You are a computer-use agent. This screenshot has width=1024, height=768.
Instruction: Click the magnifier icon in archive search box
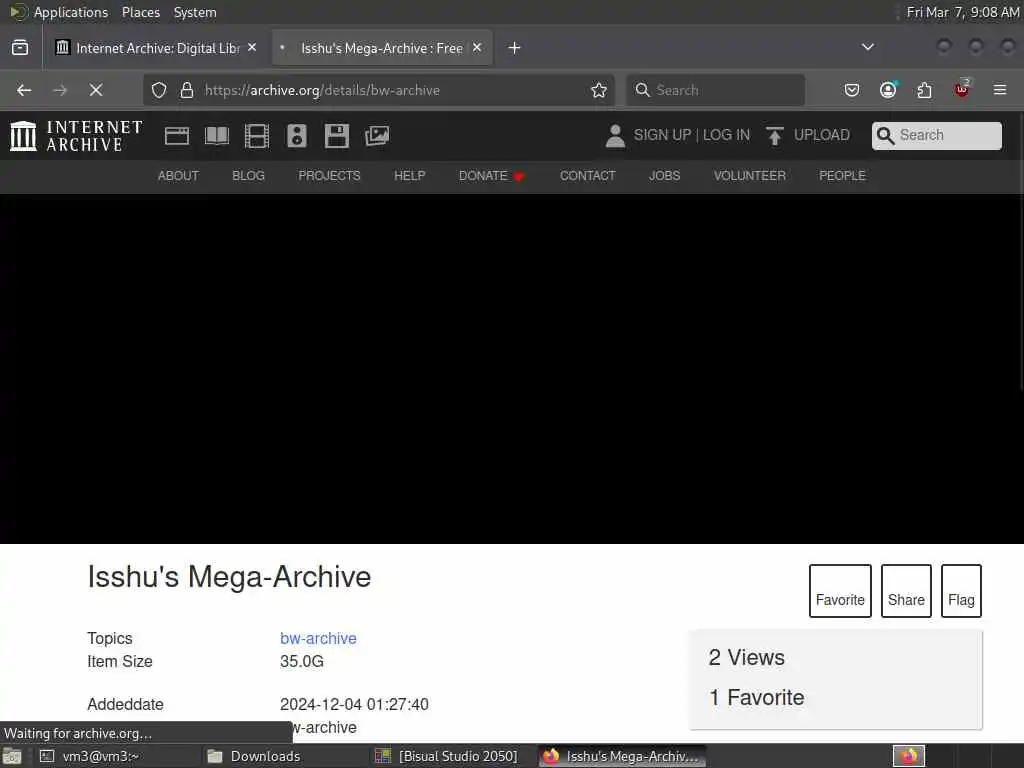pyautogui.click(x=885, y=135)
